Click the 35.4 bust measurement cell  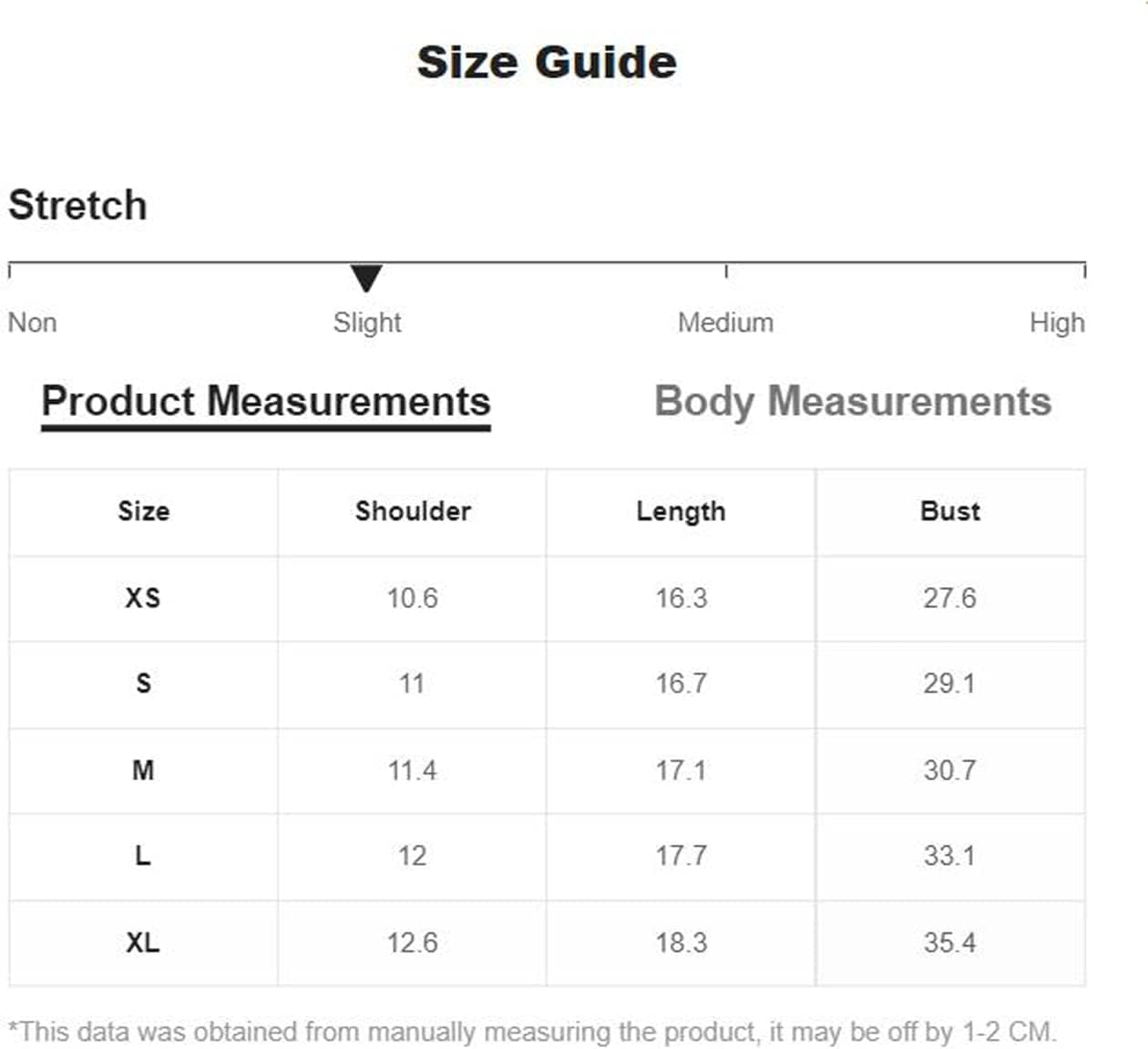[949, 942]
